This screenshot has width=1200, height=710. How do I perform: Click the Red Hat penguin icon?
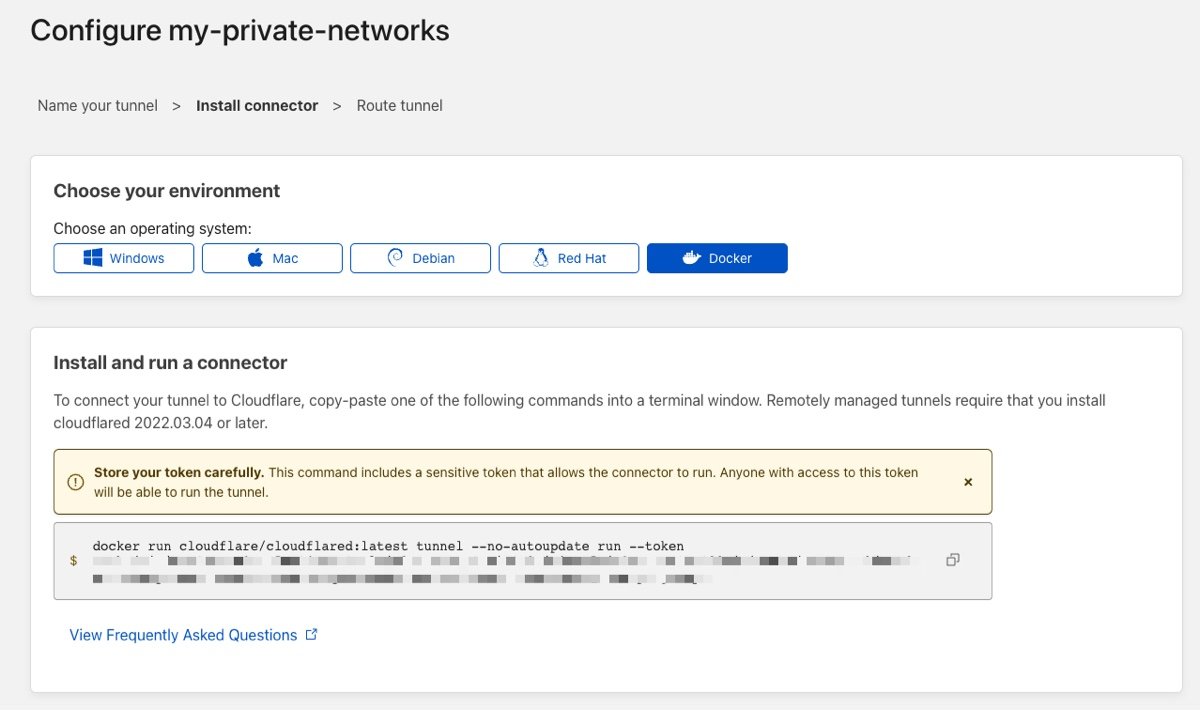coord(541,258)
